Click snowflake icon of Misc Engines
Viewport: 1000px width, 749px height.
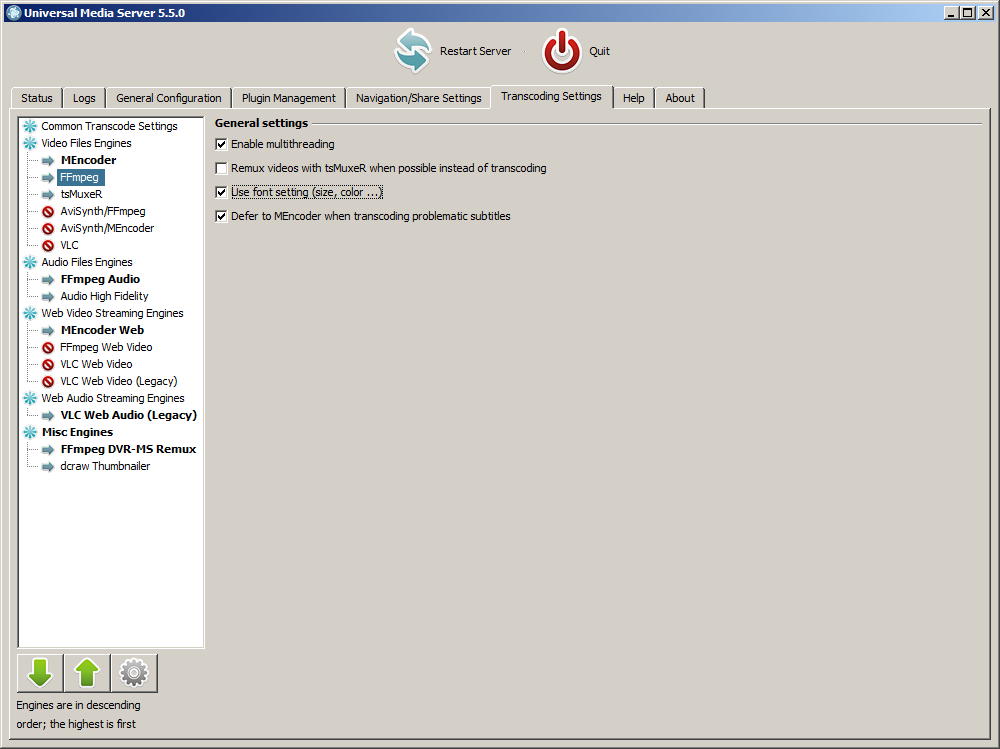[x=30, y=432]
